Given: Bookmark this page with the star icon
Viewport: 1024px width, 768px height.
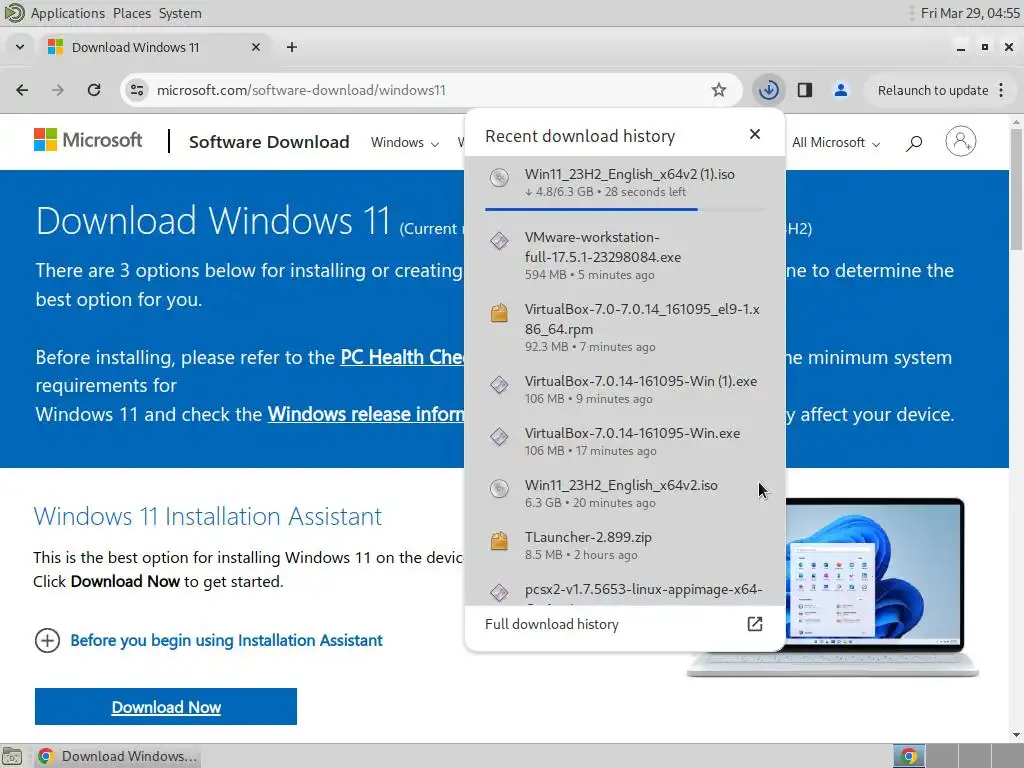Looking at the screenshot, I should (x=718, y=90).
